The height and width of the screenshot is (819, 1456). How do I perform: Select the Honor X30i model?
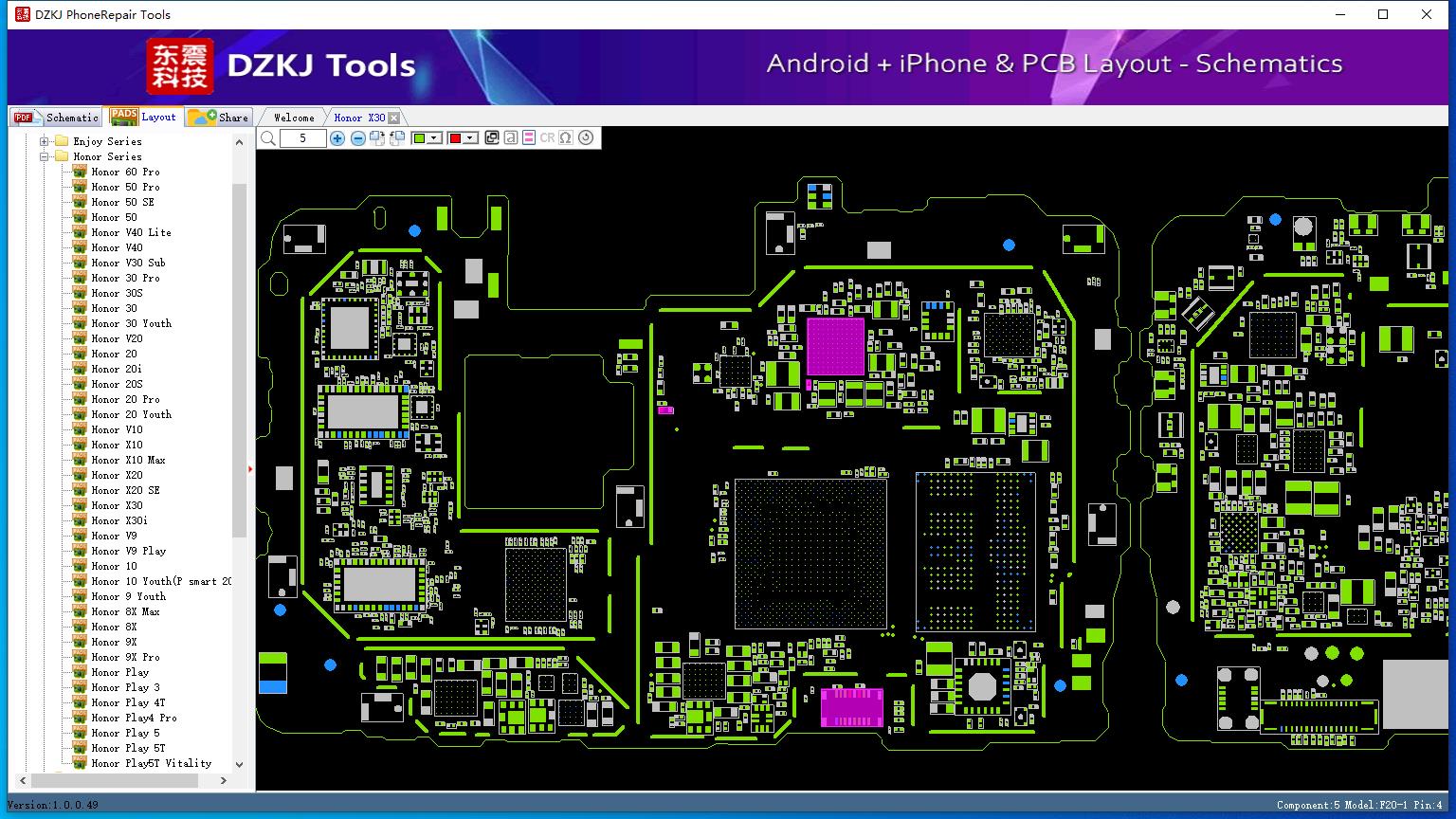pos(119,520)
